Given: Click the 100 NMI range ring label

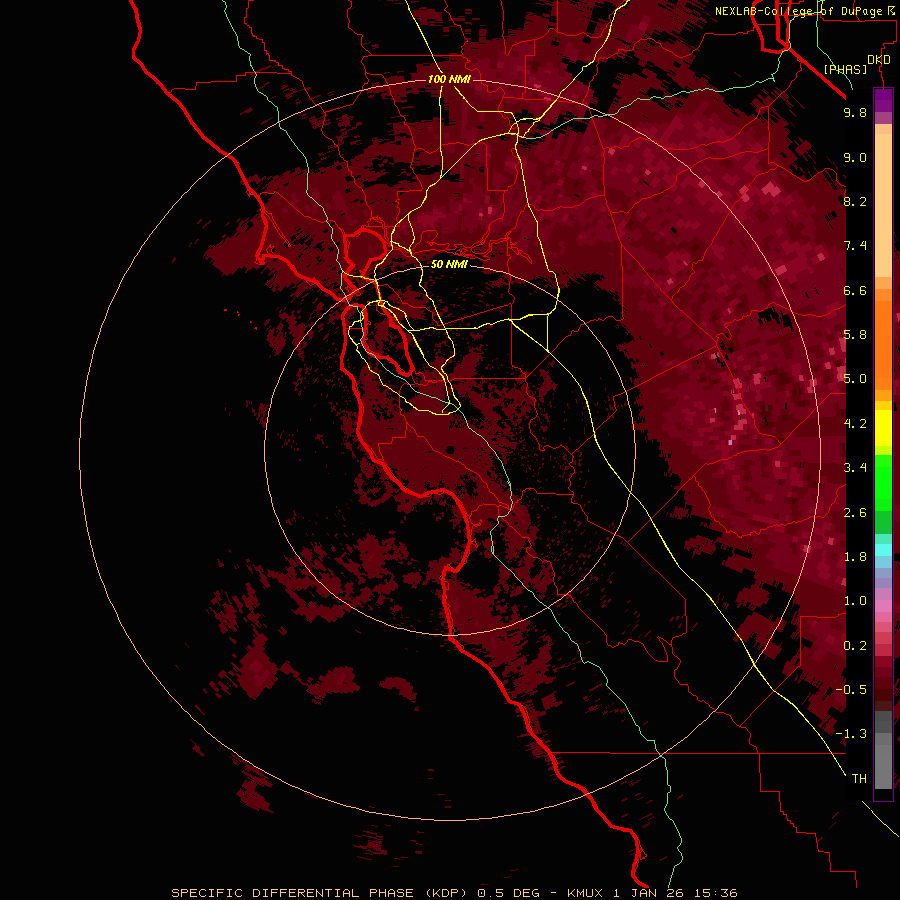Looking at the screenshot, I should (449, 79).
